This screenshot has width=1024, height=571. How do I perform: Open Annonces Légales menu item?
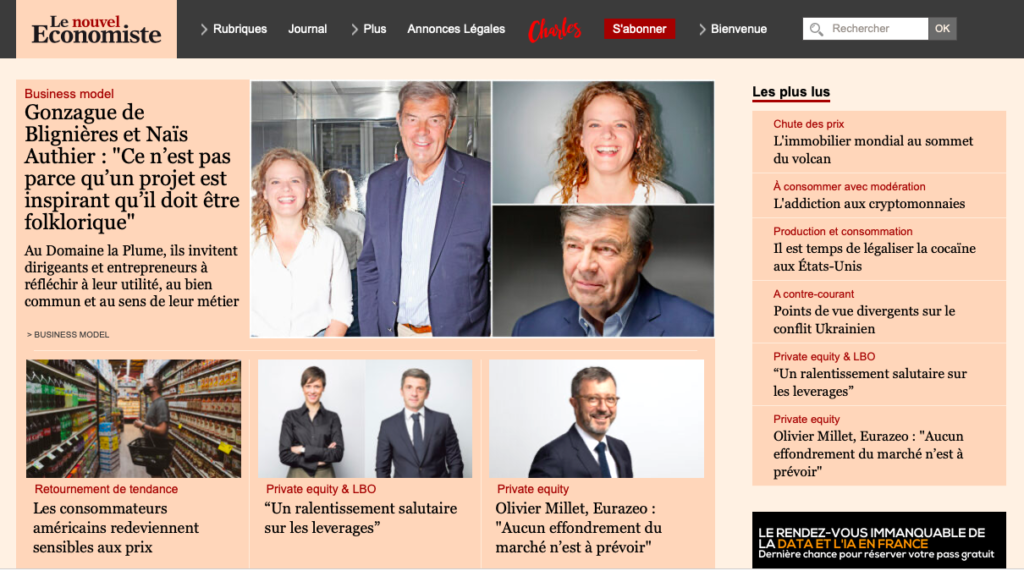(456, 29)
